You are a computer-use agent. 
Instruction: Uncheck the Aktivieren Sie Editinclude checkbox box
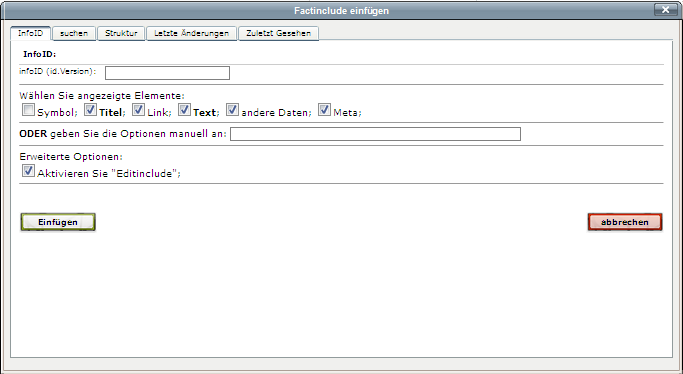pos(28,171)
